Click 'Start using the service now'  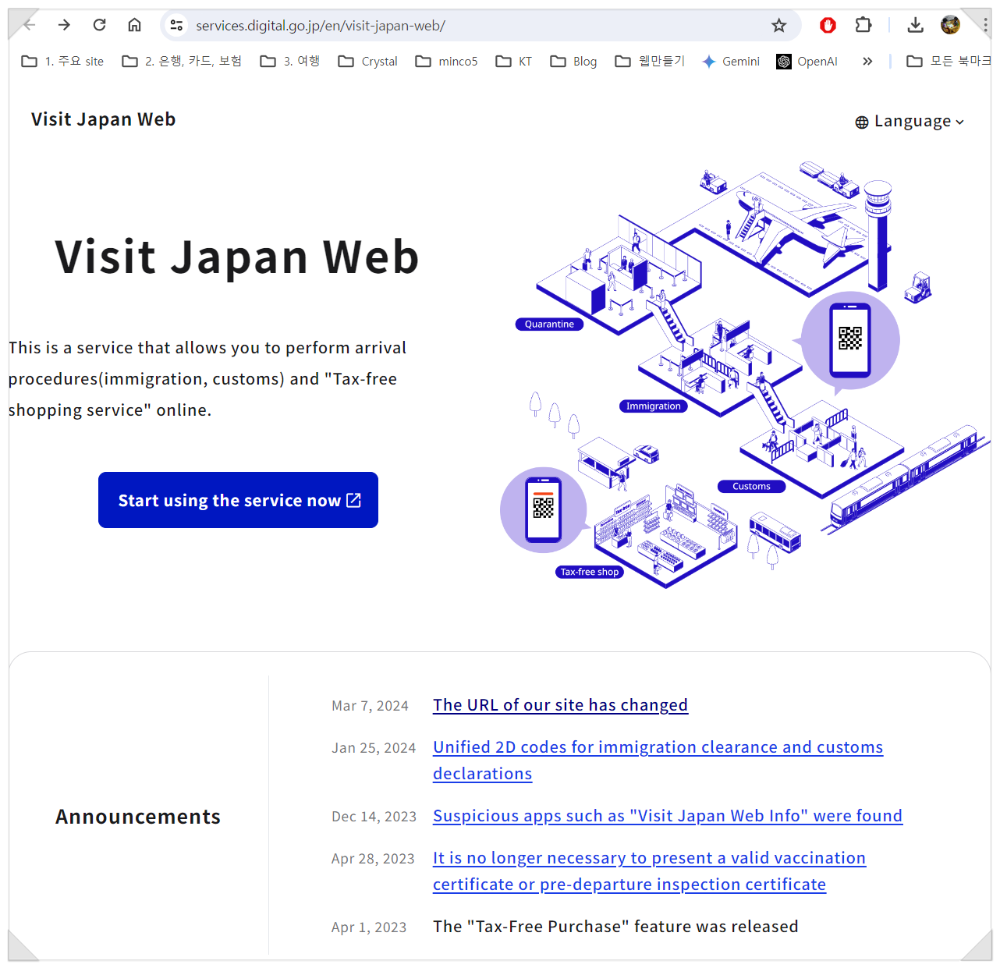pyautogui.click(x=237, y=500)
